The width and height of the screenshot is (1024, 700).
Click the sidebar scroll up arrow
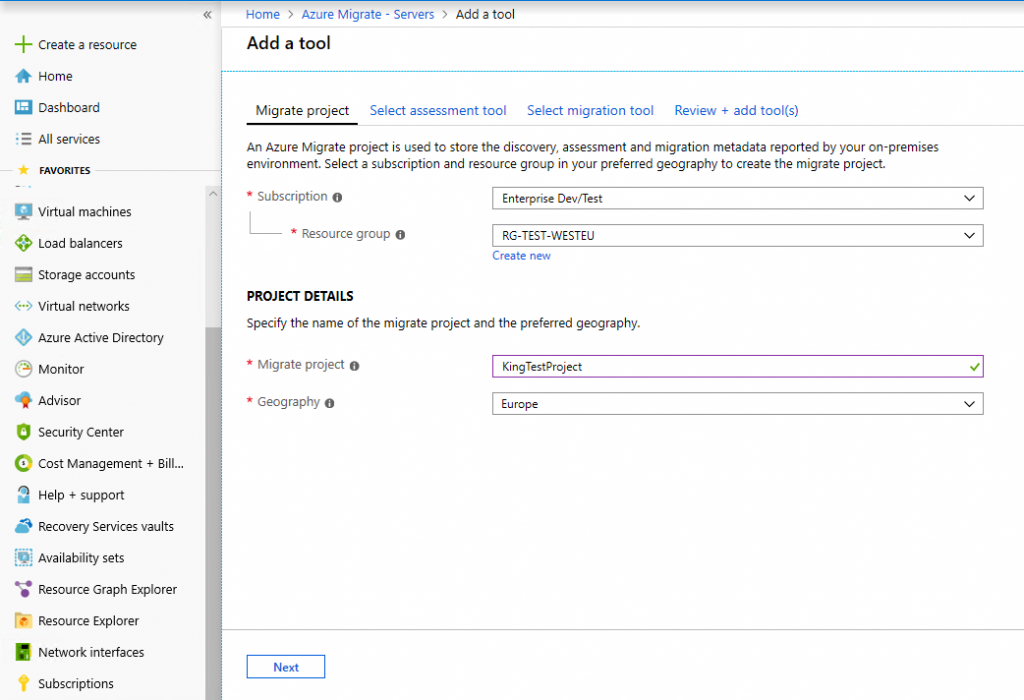tap(213, 194)
